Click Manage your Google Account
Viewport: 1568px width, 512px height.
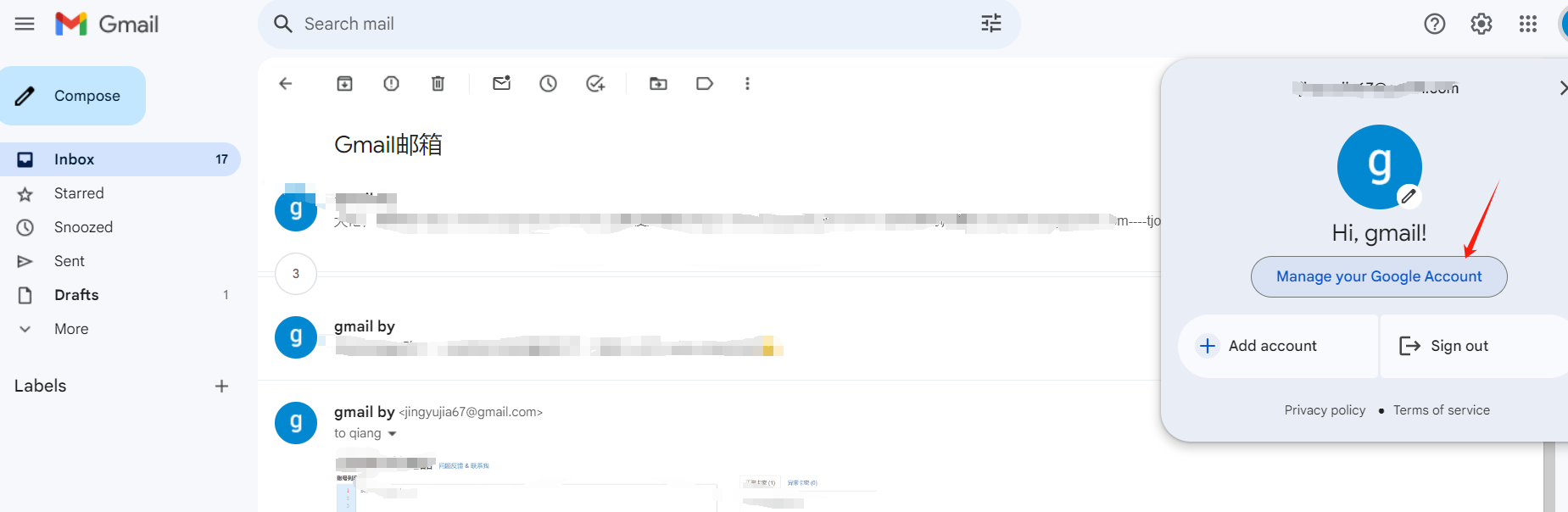(x=1379, y=276)
